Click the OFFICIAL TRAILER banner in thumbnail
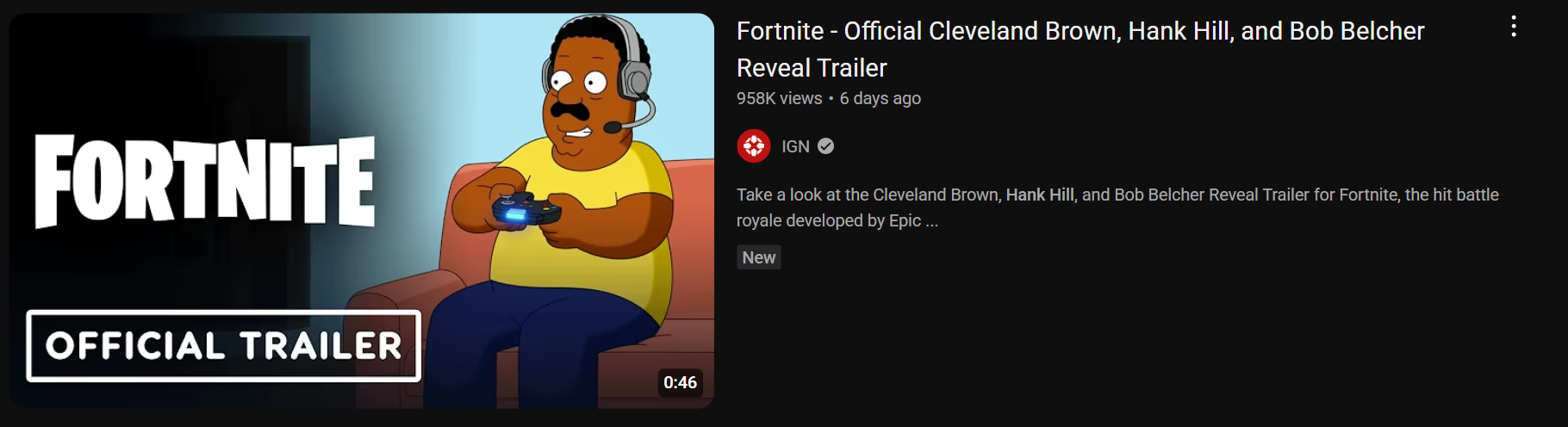 coord(224,345)
